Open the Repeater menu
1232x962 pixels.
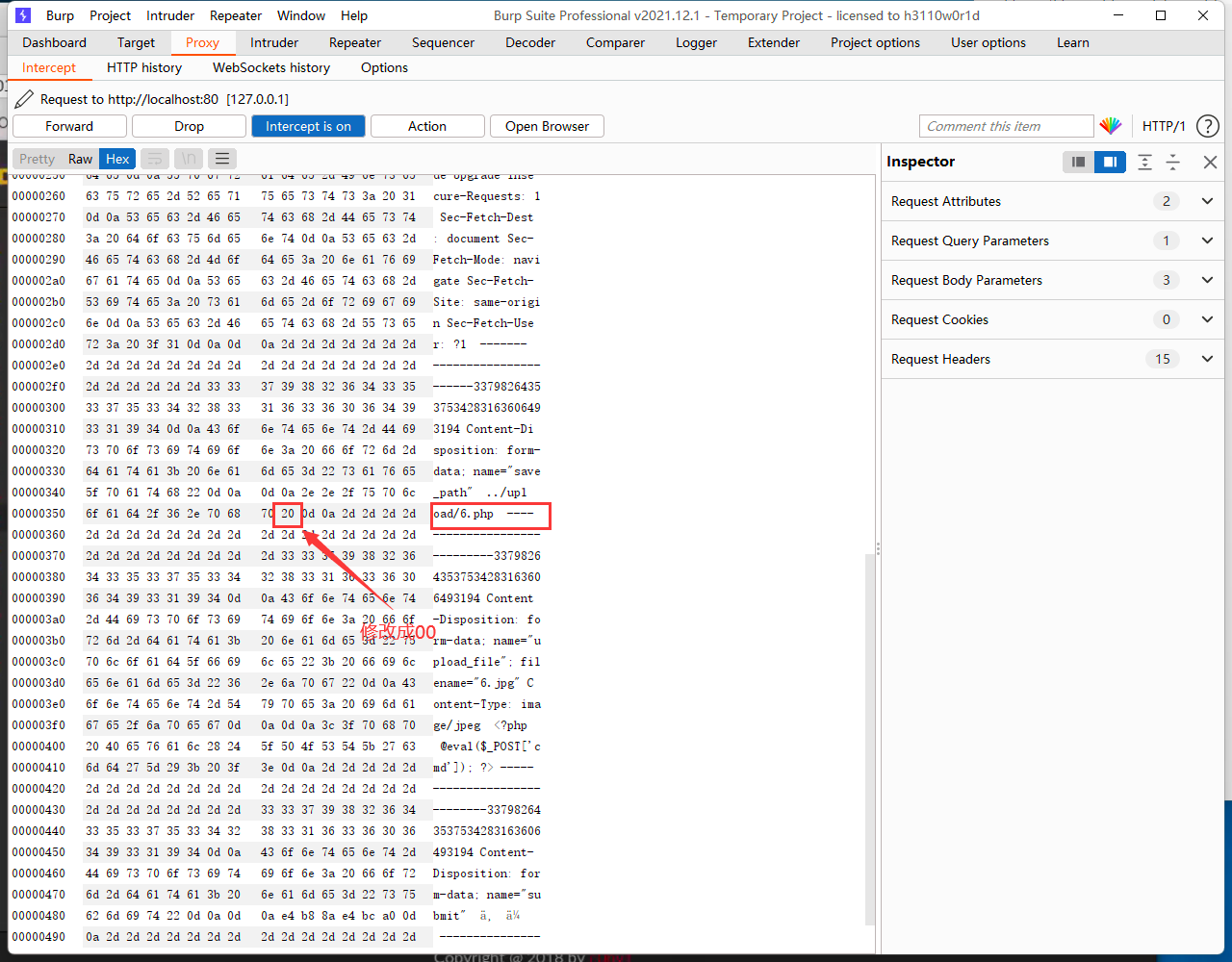236,15
